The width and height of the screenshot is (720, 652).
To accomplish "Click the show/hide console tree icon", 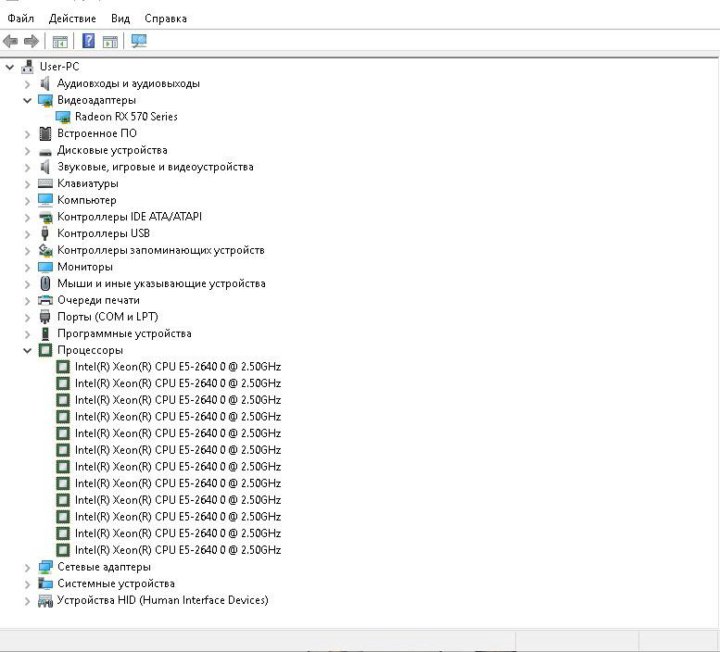I will click(60, 41).
